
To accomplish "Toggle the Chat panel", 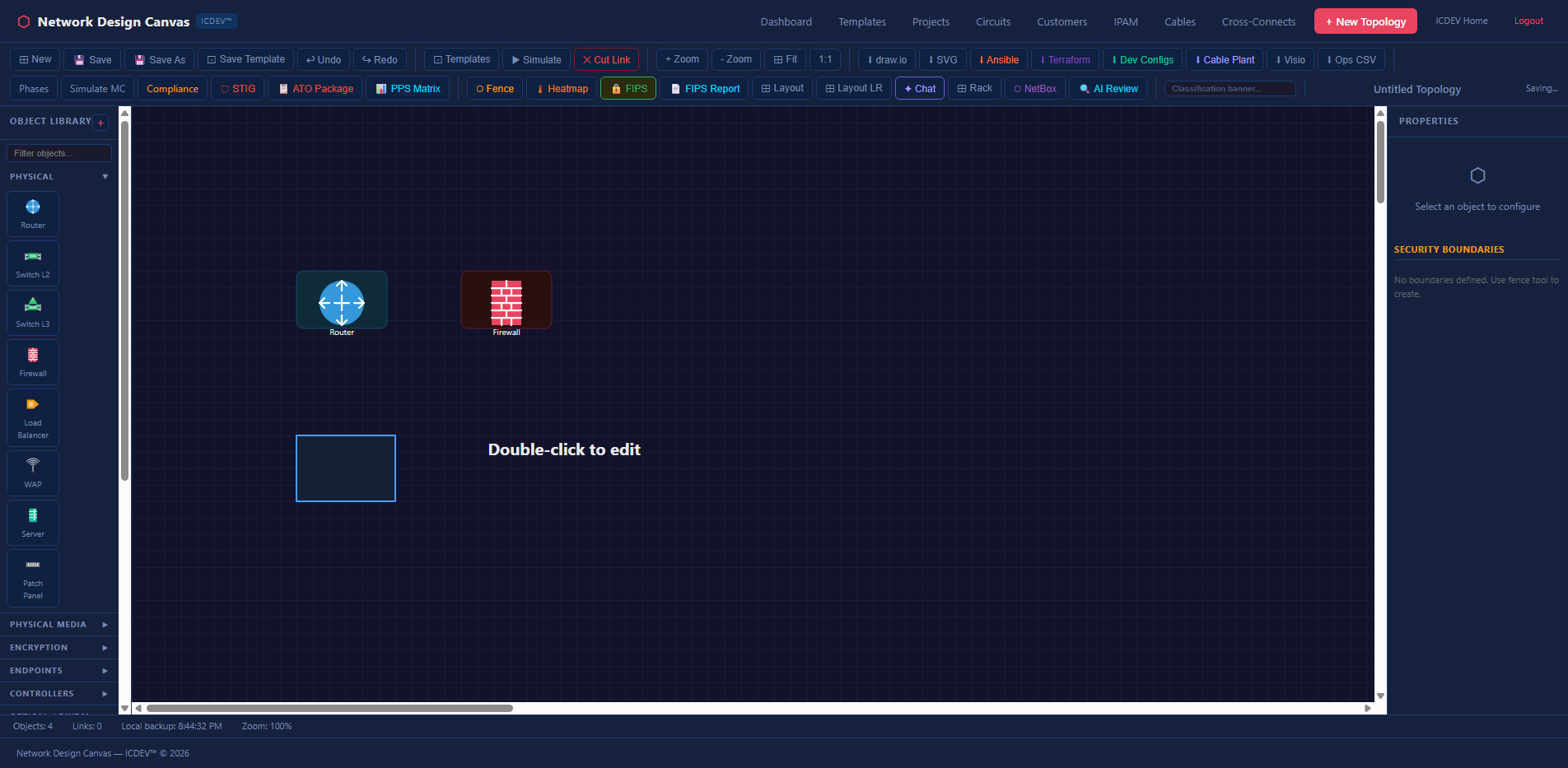I will pos(919,89).
